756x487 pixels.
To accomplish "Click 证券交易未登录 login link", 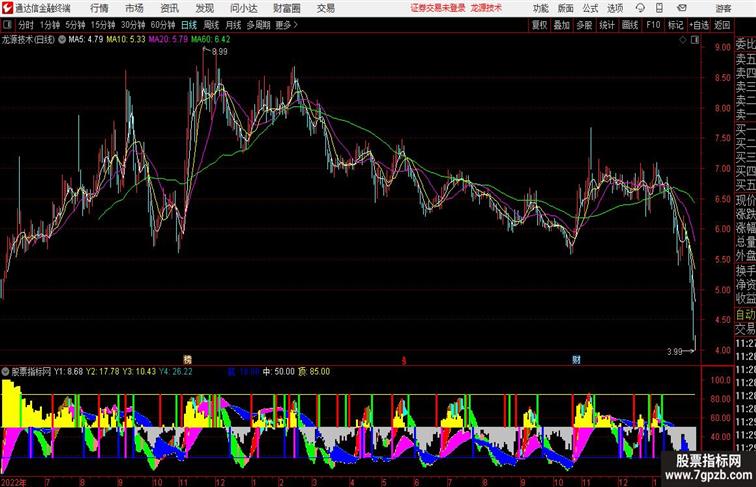I will (438, 7).
